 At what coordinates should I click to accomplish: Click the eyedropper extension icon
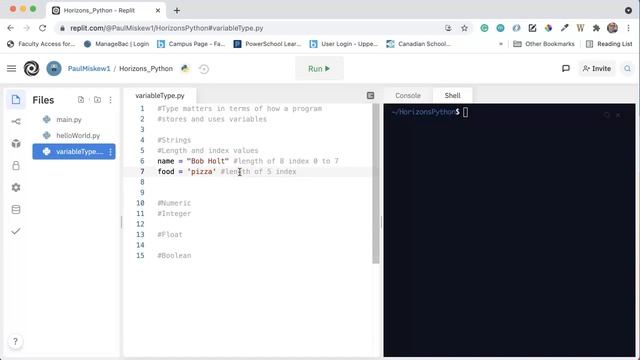click(x=564, y=28)
